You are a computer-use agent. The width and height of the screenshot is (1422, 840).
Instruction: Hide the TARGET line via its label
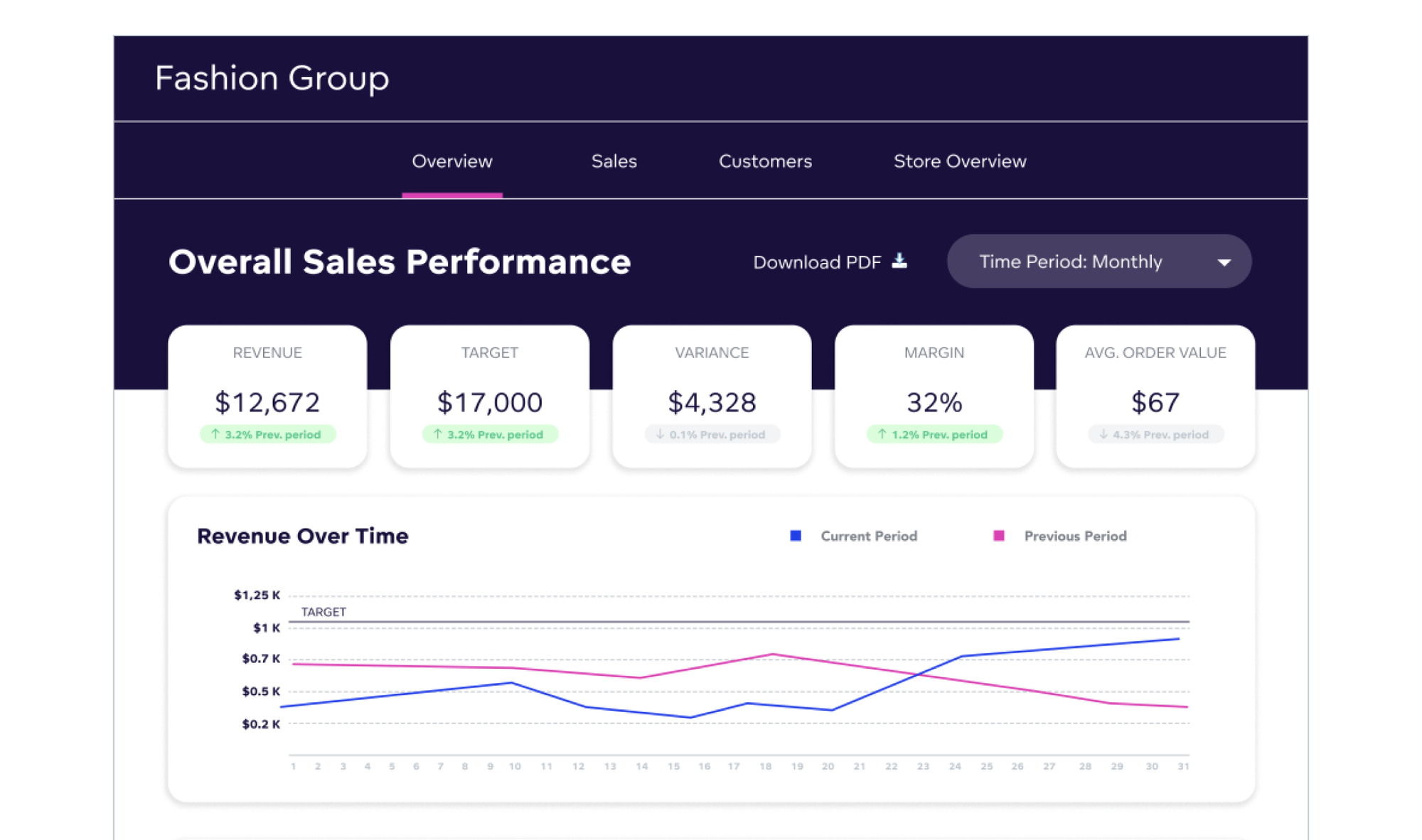point(324,611)
